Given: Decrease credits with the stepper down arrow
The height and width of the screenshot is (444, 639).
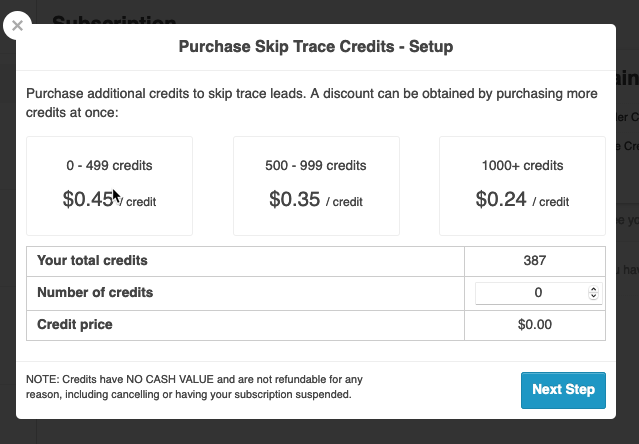Looking at the screenshot, I should click(594, 297).
